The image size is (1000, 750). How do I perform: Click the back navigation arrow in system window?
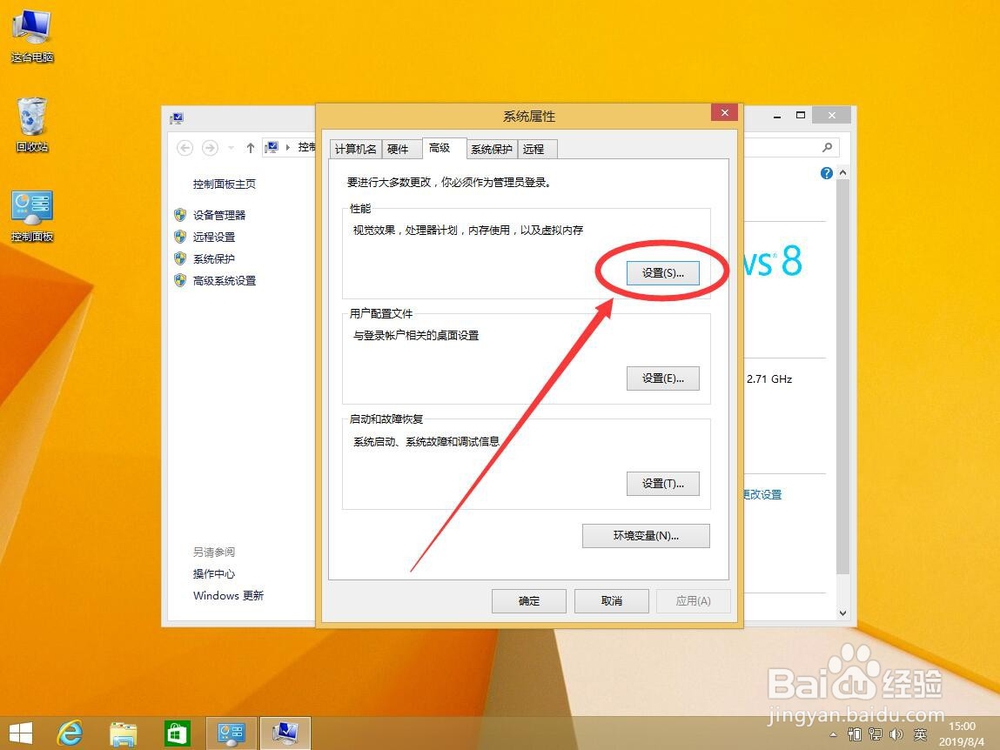click(185, 148)
